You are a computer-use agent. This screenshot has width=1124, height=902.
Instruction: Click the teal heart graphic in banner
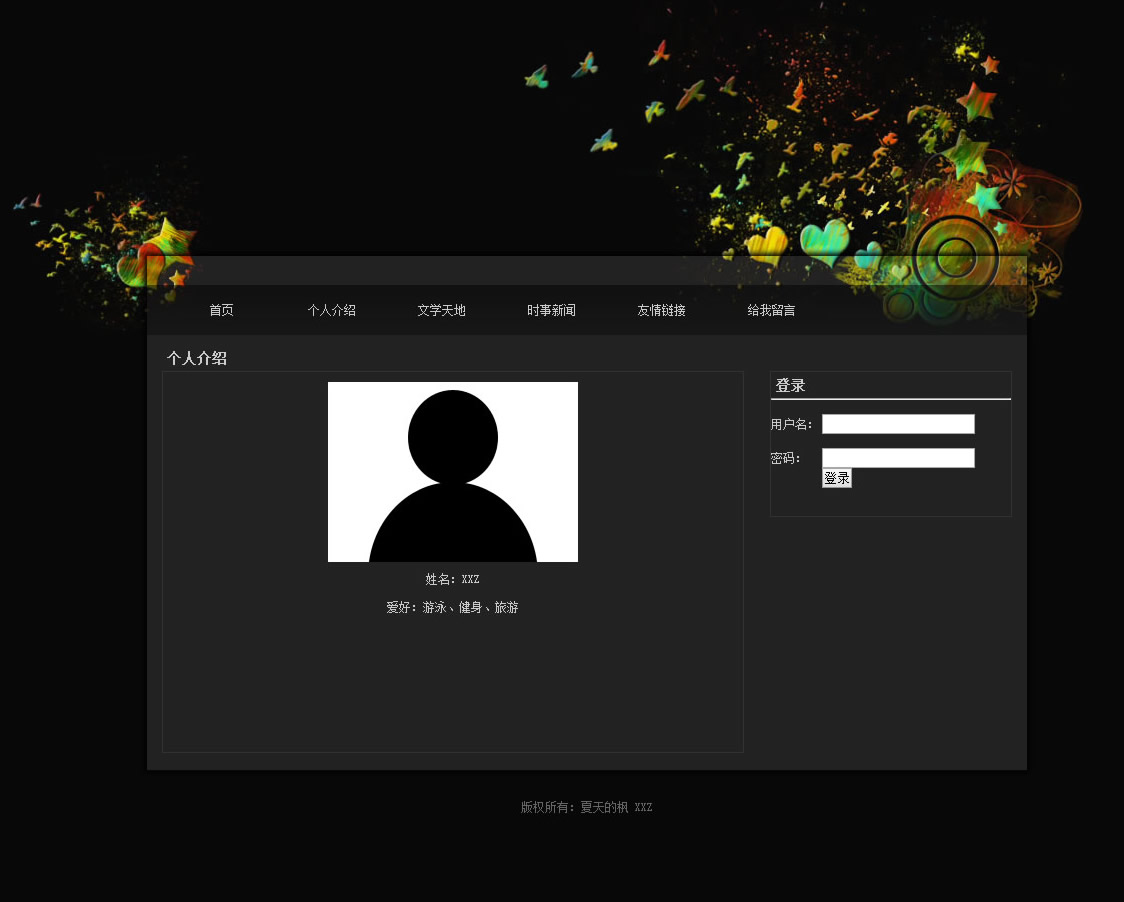coord(824,241)
